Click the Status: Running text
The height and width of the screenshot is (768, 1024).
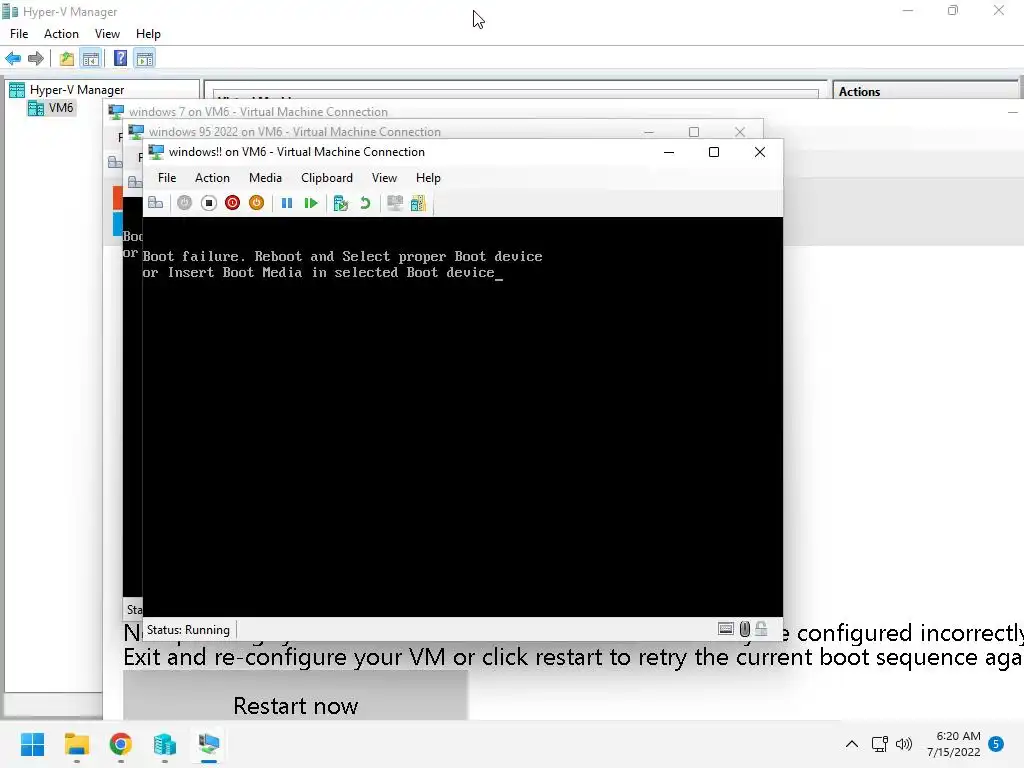click(188, 630)
